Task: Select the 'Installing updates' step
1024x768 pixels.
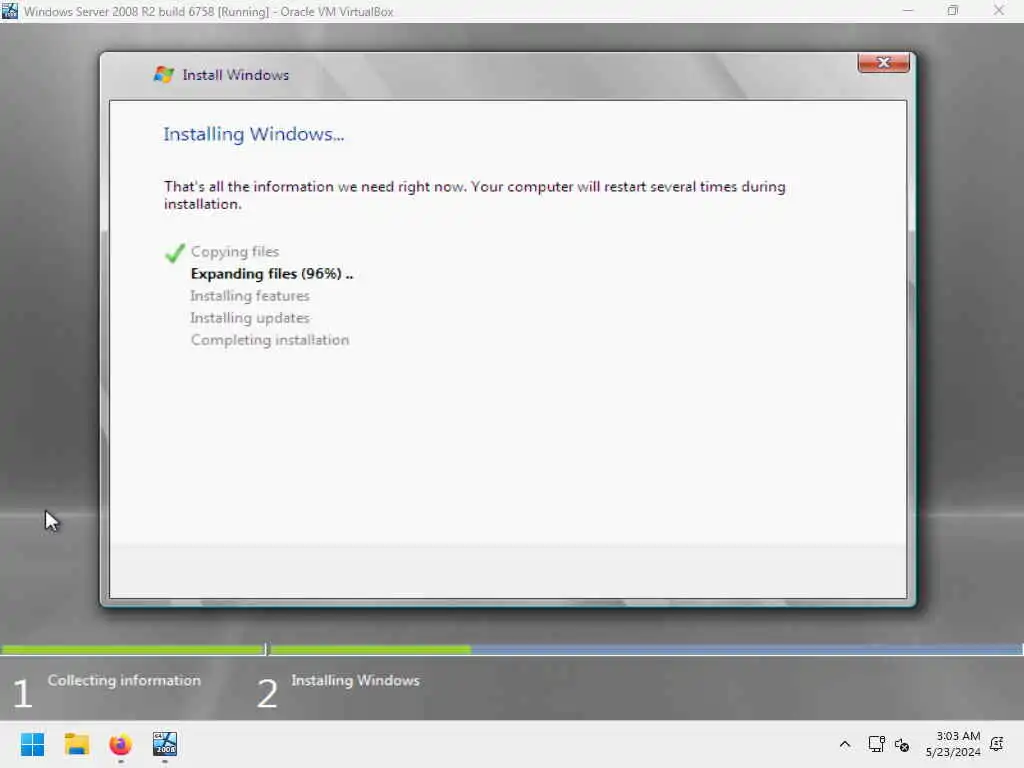Action: click(x=250, y=318)
